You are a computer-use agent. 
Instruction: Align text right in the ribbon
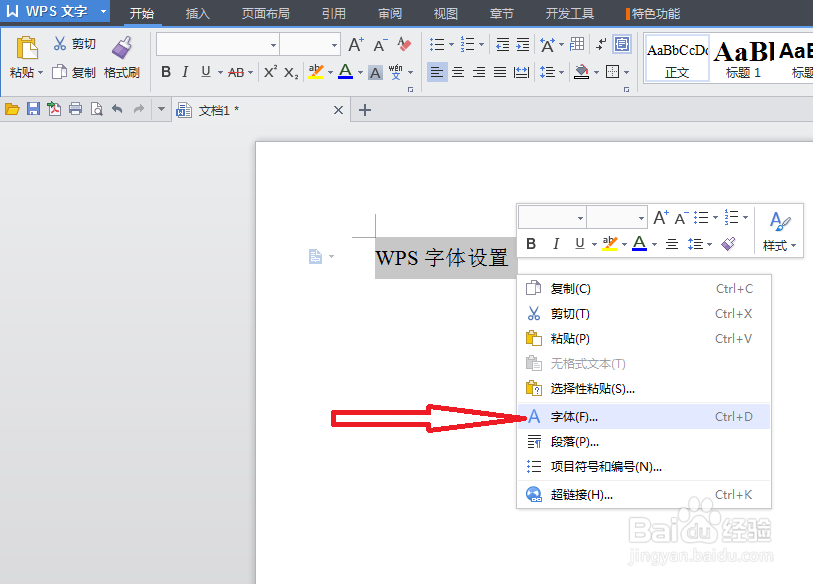(x=478, y=72)
